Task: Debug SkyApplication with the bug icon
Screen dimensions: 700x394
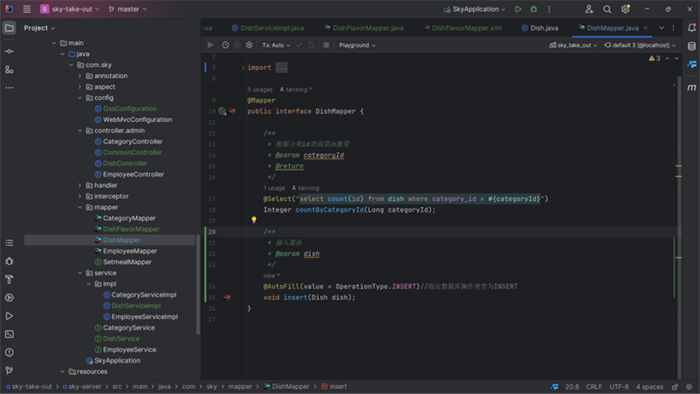Action: coord(533,9)
